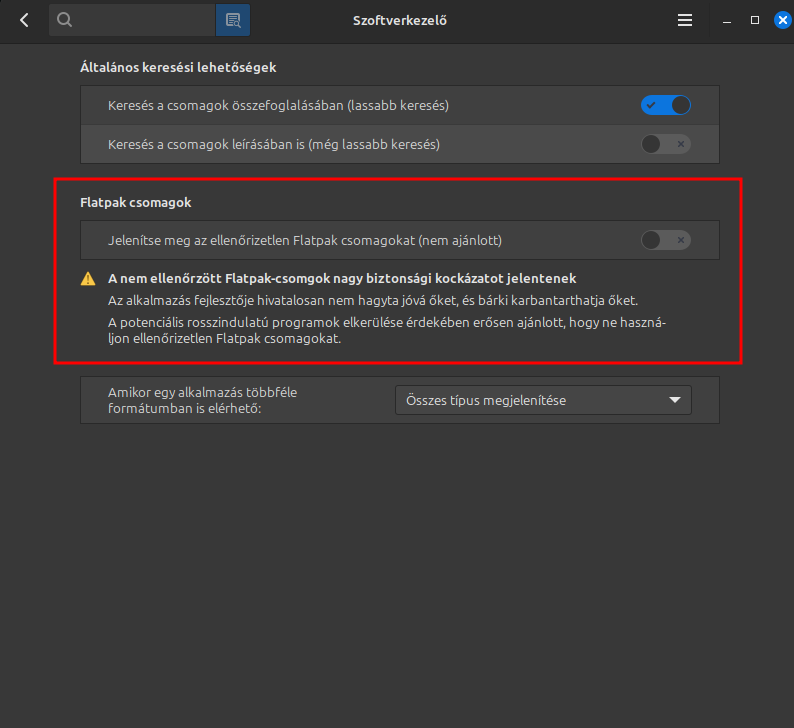Disable search in package summaries toggle
The height and width of the screenshot is (728, 794).
point(665,105)
